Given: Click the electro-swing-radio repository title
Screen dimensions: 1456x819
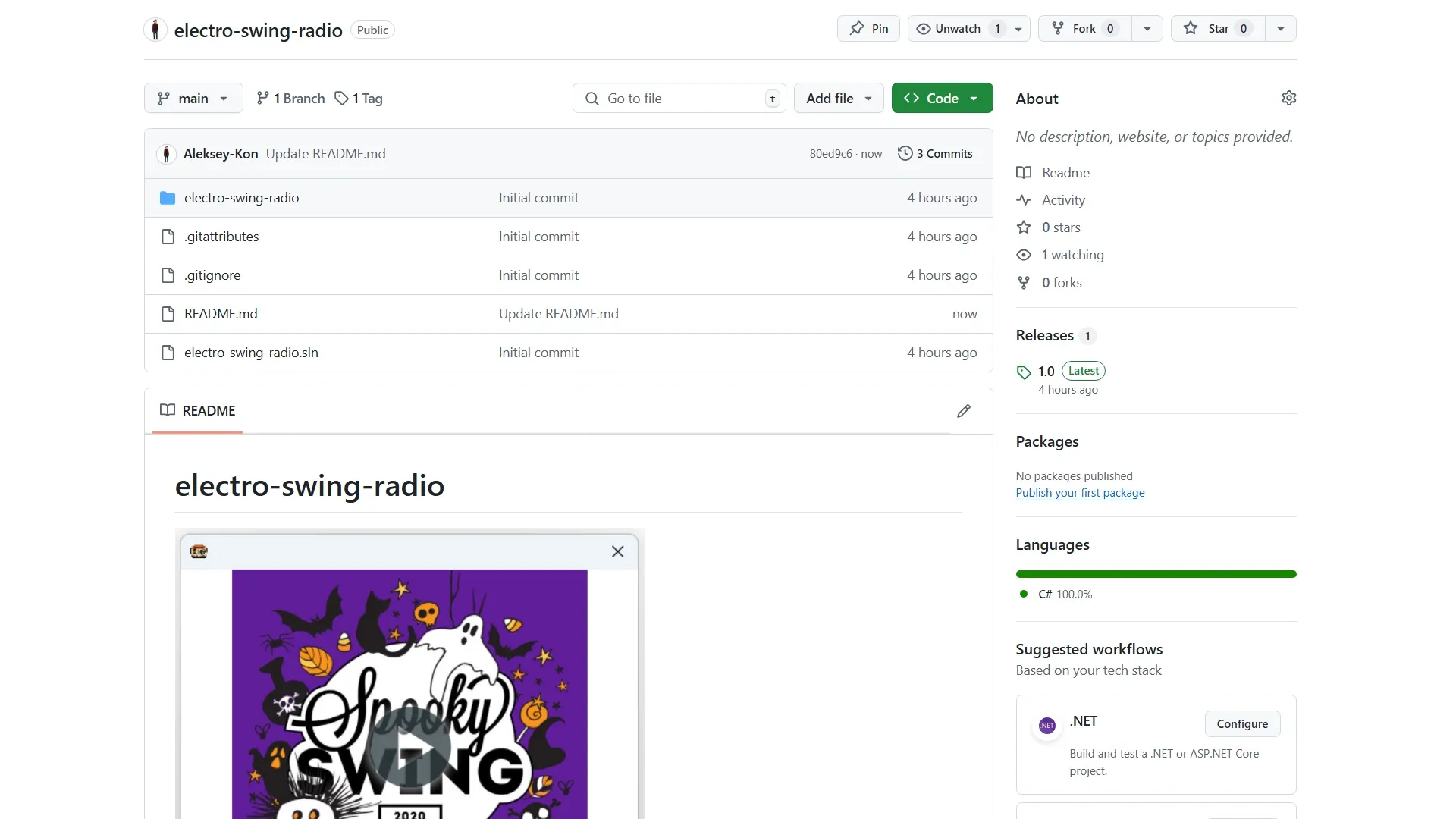Looking at the screenshot, I should coord(258,30).
